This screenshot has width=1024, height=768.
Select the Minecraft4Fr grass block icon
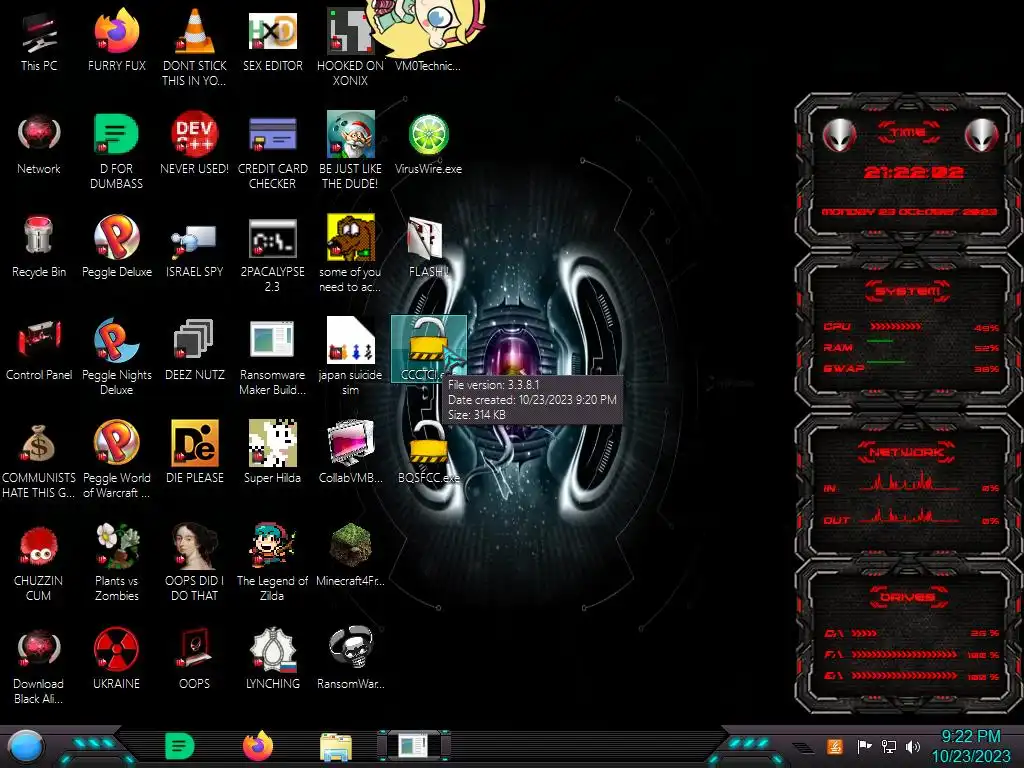(x=350, y=555)
